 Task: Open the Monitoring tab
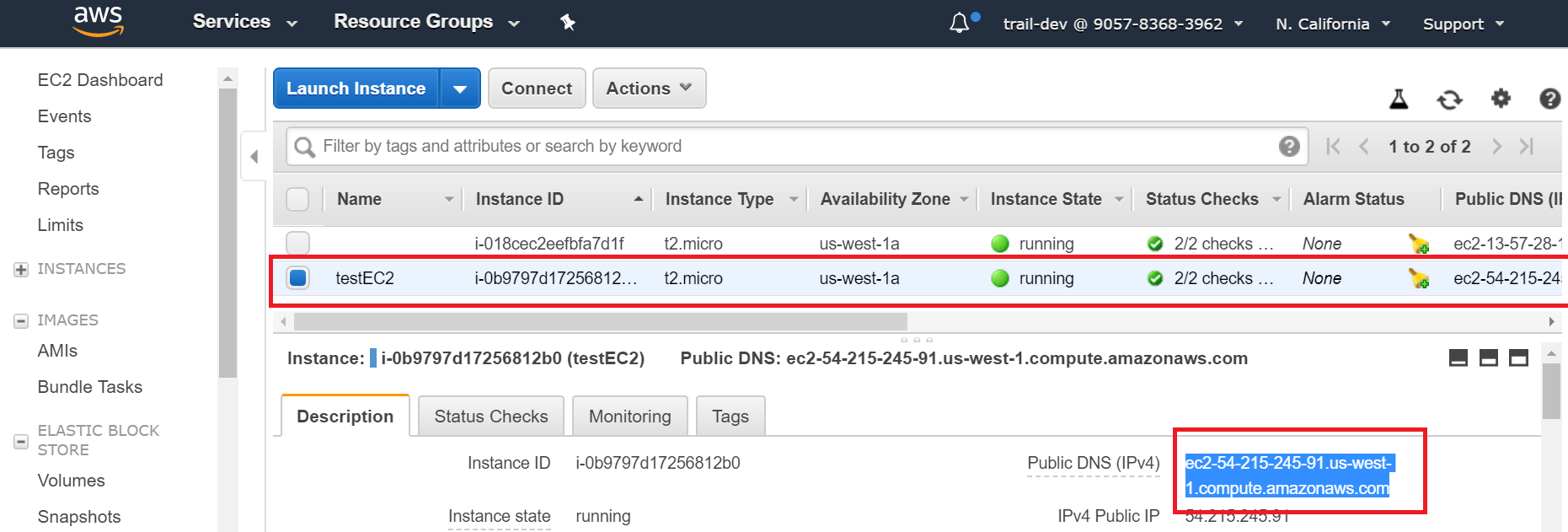629,416
